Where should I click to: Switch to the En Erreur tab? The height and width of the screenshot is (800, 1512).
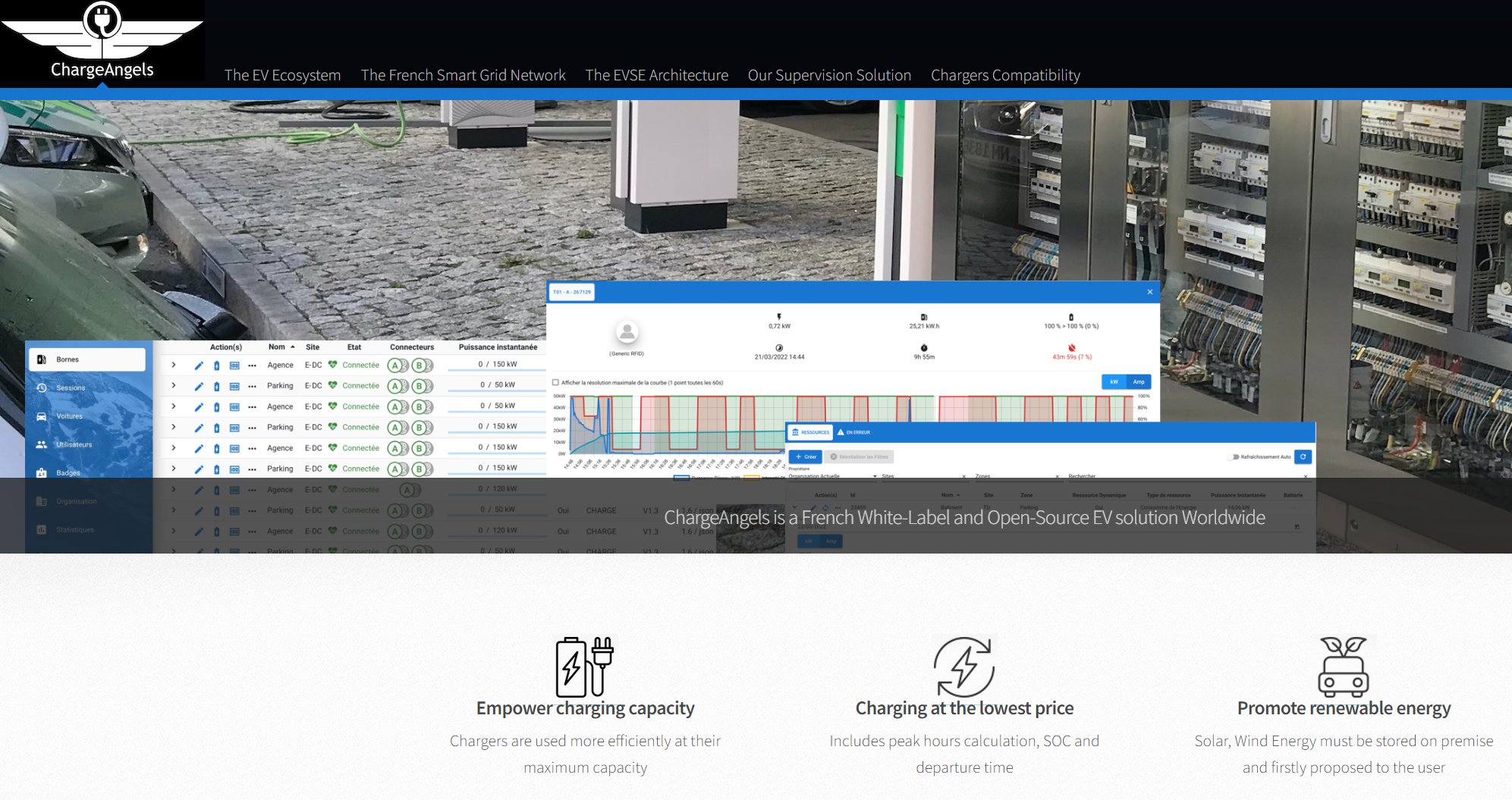click(x=853, y=432)
